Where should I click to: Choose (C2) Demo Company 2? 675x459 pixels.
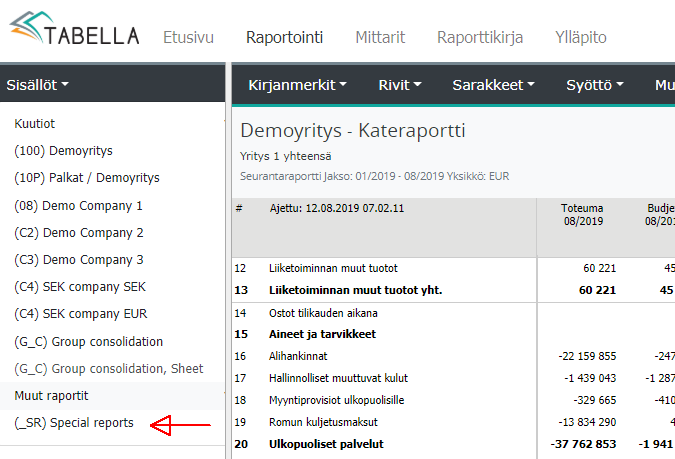tap(79, 232)
